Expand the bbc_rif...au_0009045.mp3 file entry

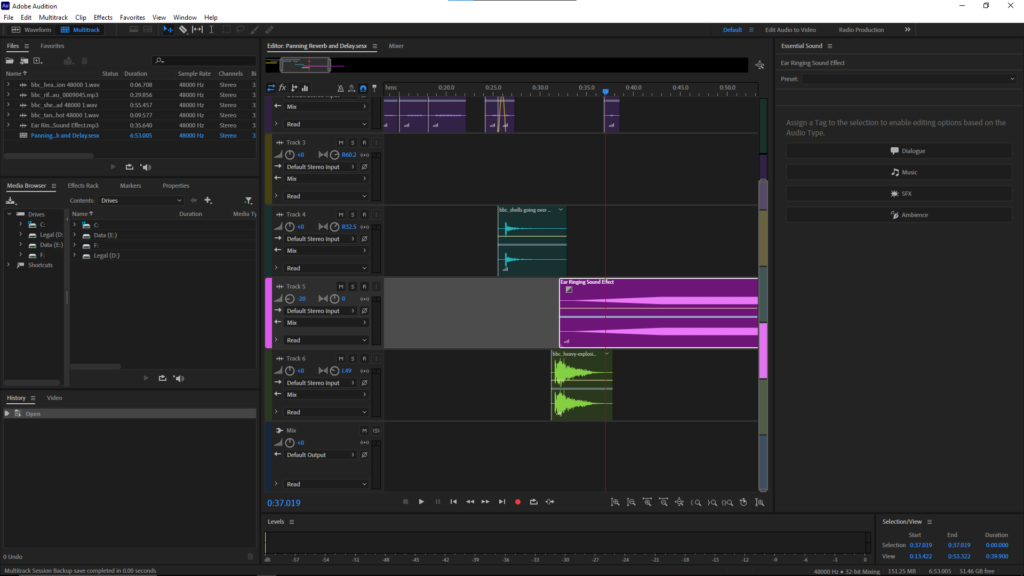[x=8, y=95]
